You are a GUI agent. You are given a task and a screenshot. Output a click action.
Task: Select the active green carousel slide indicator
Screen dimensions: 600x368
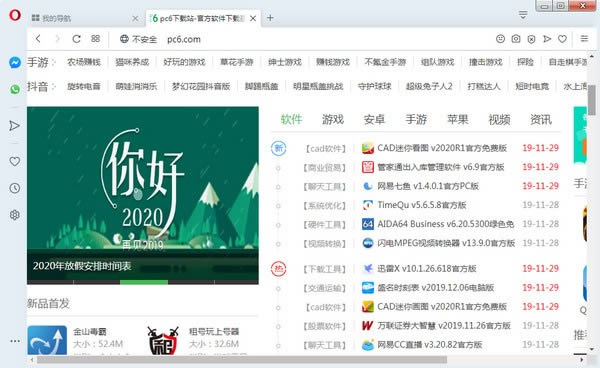click(144, 282)
